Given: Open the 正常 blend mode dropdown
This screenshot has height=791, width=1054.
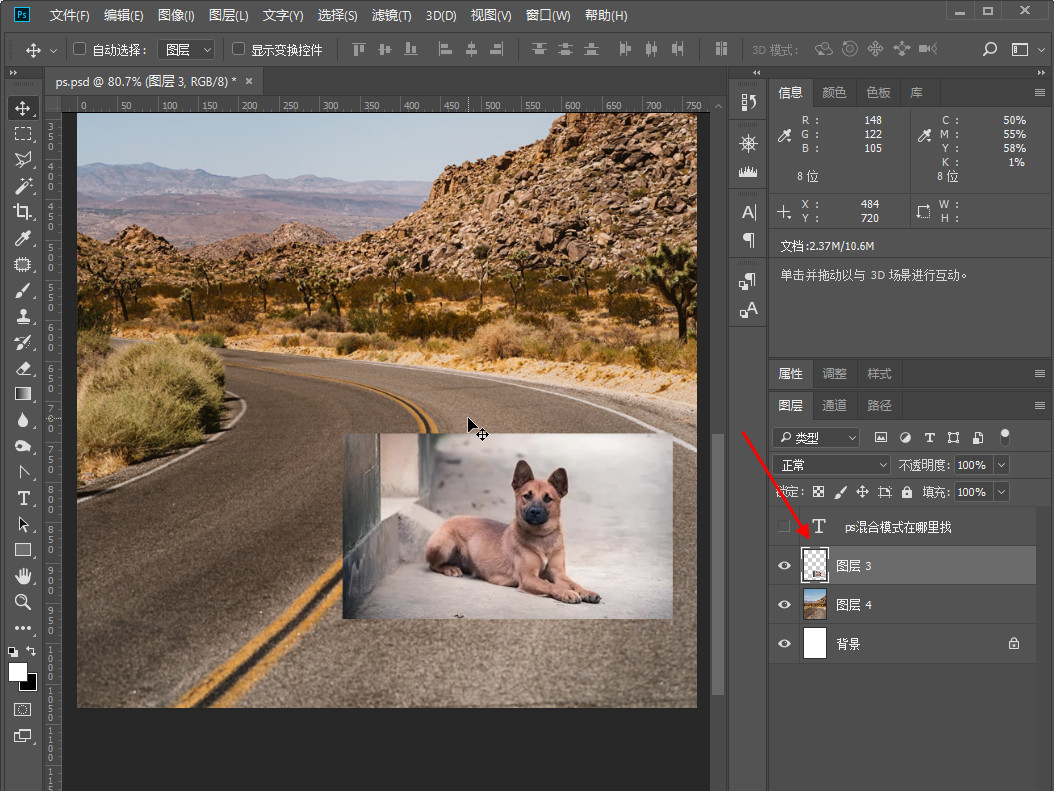Looking at the screenshot, I should [833, 465].
